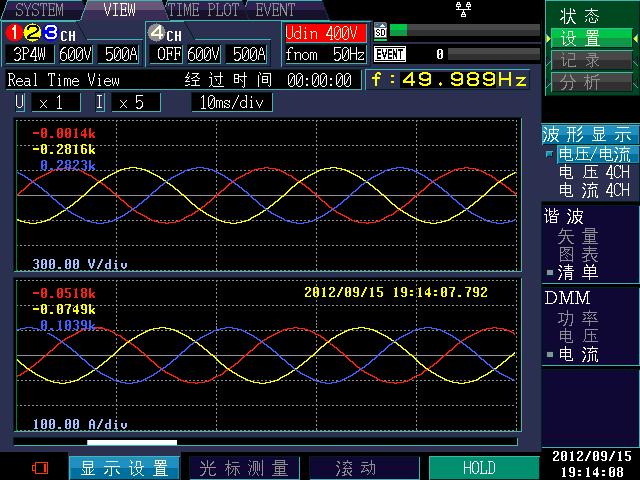Select 电流 under the DMM section

578,354
